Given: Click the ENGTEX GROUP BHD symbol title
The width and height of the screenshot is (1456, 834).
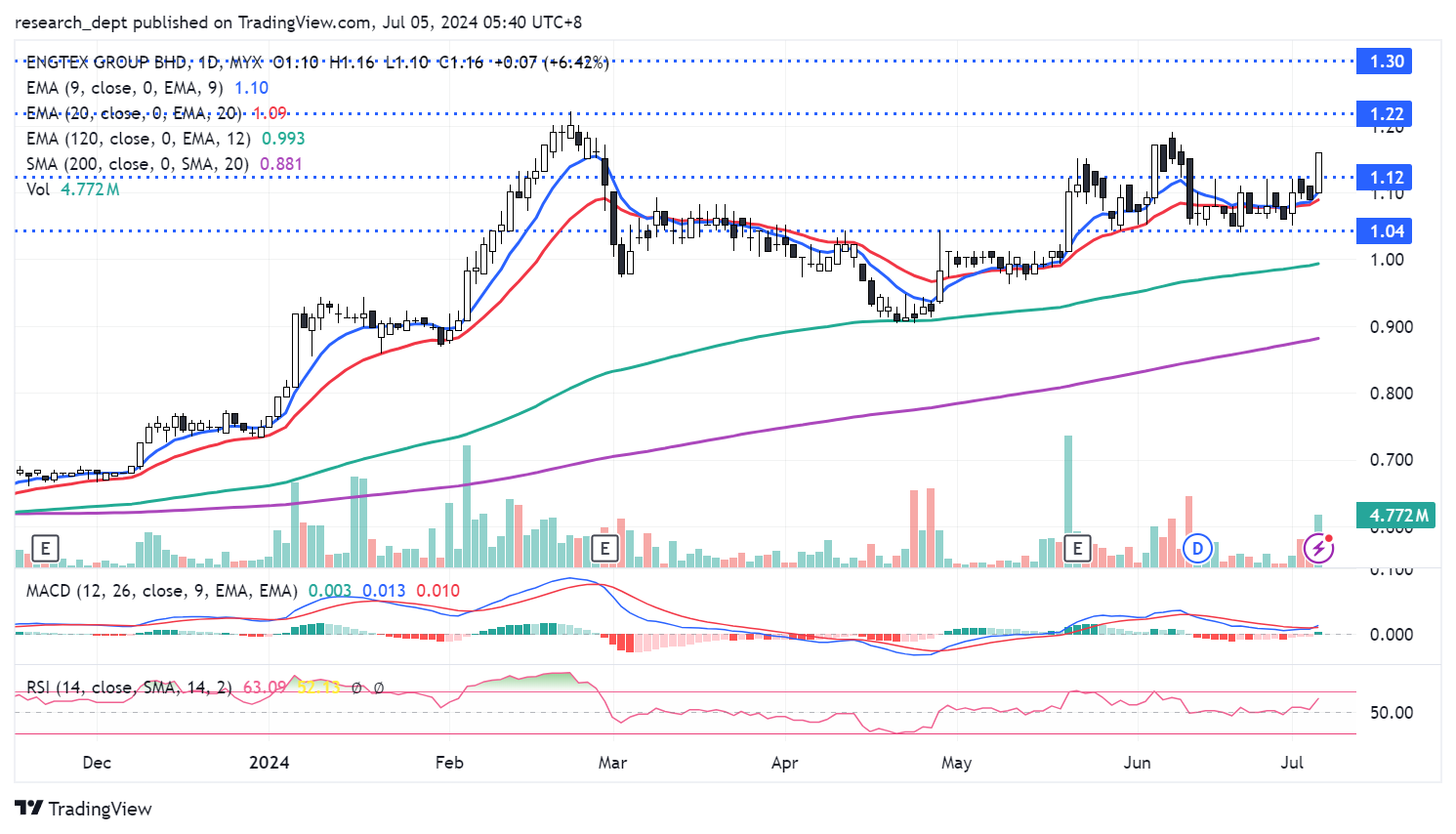Looking at the screenshot, I should (x=106, y=63).
